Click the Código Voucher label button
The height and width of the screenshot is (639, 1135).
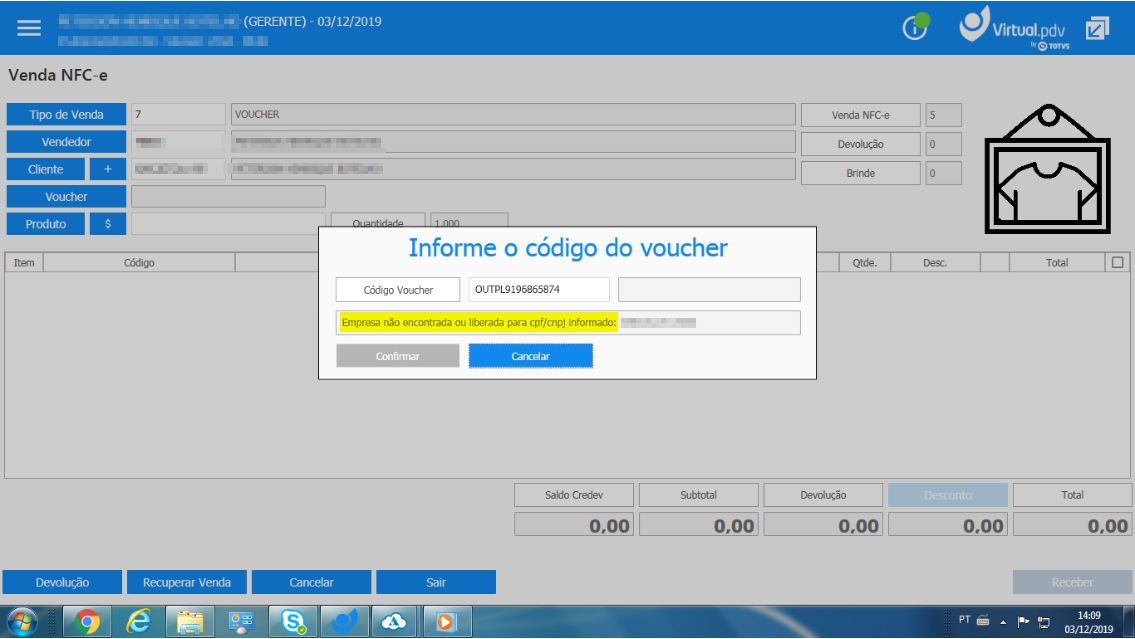[x=398, y=289]
